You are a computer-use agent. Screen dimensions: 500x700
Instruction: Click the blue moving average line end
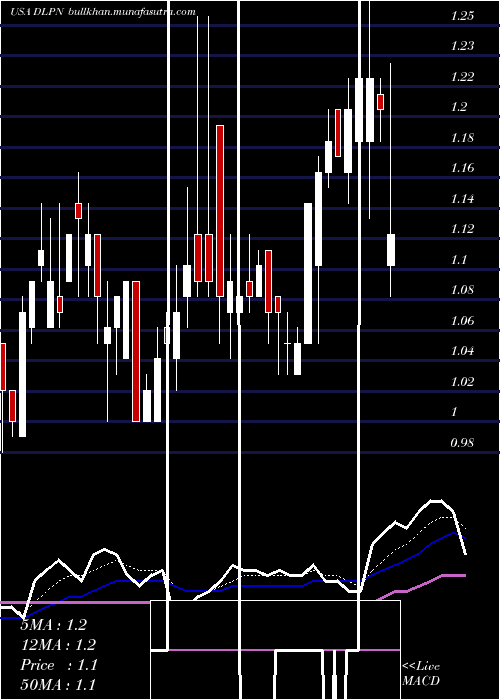pos(464,538)
